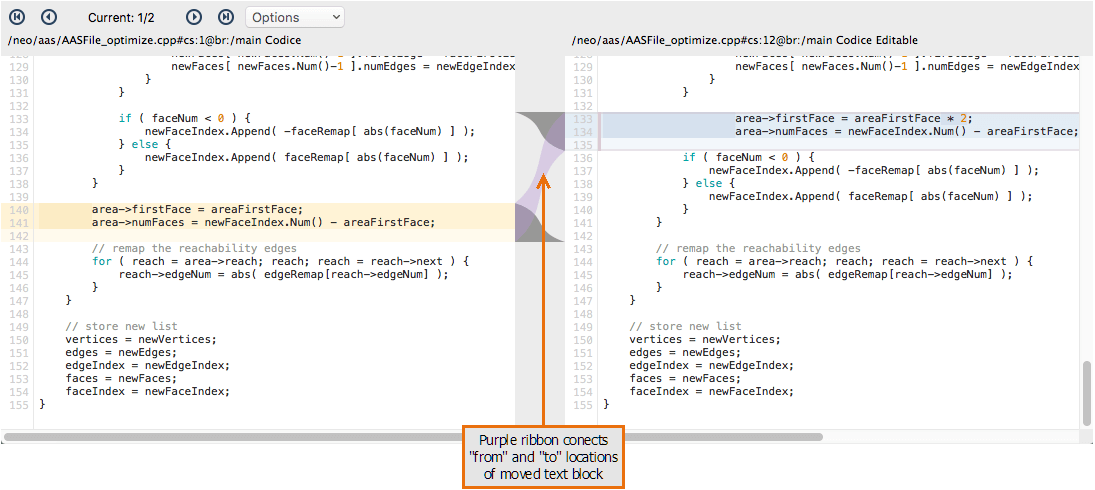The image size is (1095, 490).
Task: Click right line 129 numEdges assignment
Action: 907,66
